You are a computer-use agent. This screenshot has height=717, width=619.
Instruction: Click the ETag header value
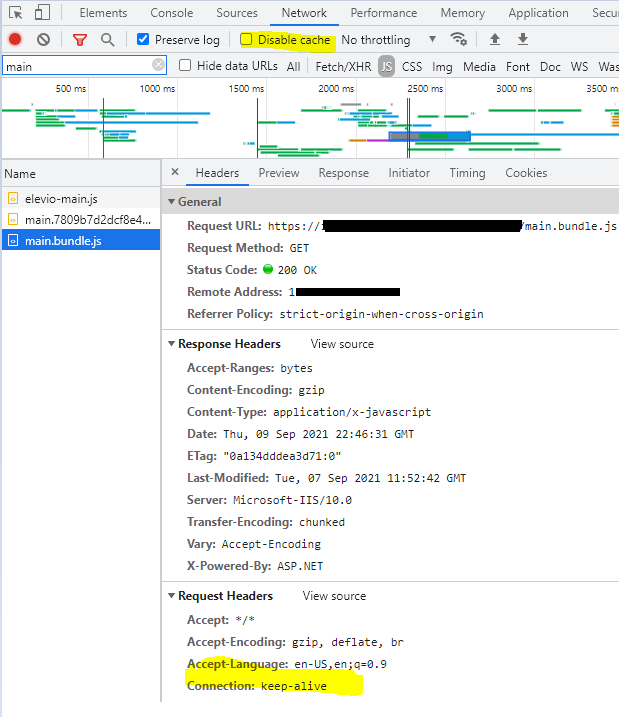click(282, 456)
